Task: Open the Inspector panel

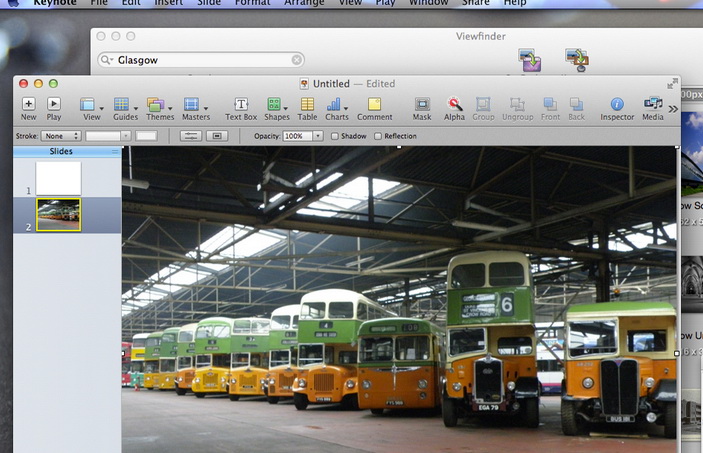Action: click(617, 109)
